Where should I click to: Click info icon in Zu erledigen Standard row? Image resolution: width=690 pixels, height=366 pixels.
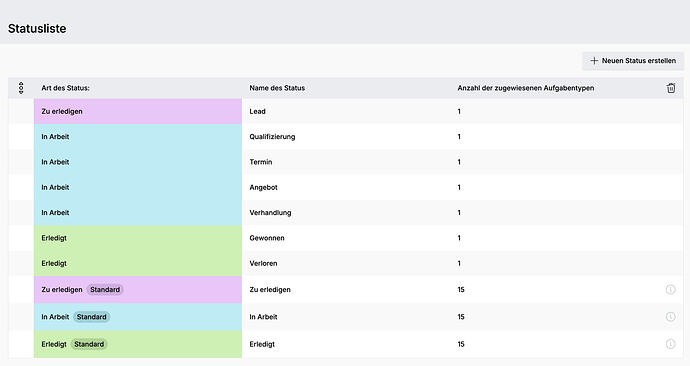pos(670,289)
